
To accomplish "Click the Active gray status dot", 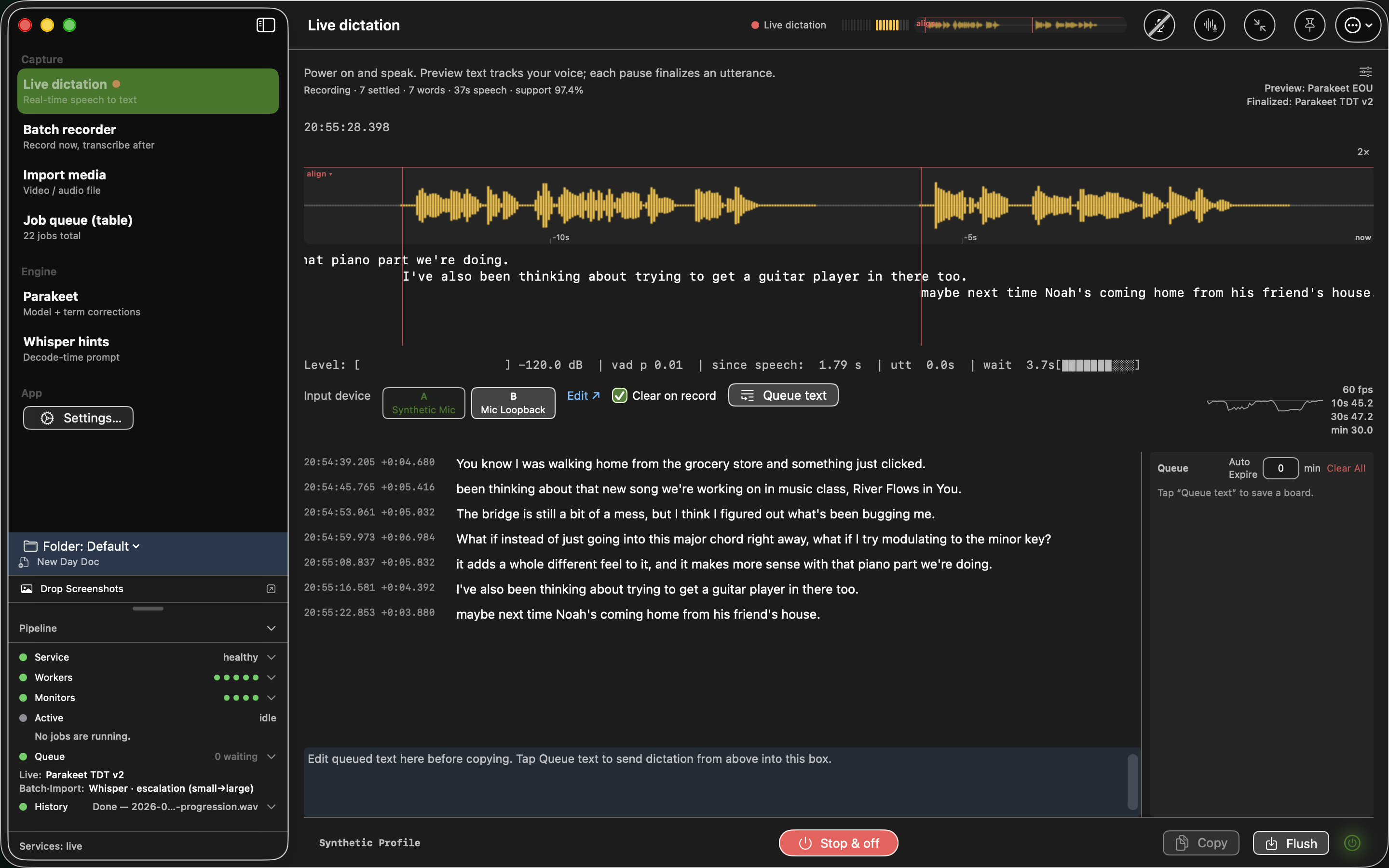I will (x=24, y=718).
